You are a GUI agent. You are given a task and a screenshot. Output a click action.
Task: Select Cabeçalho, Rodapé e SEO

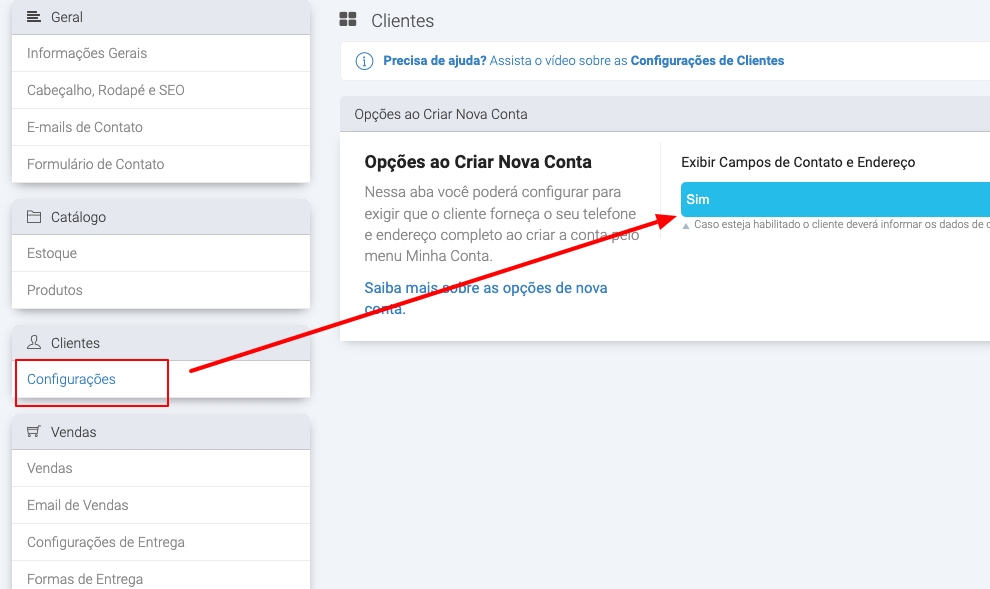point(106,90)
